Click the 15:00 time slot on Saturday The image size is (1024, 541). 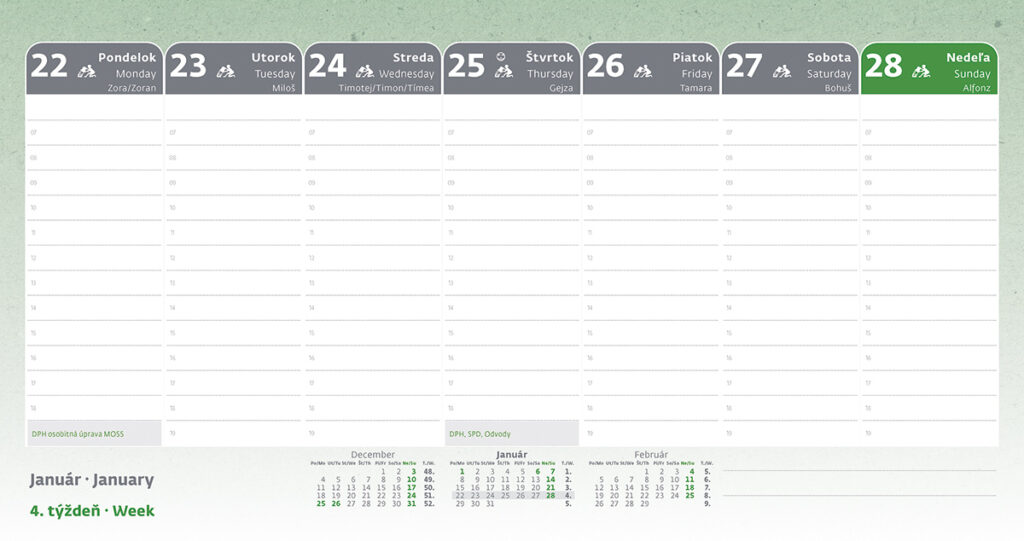click(x=790, y=333)
